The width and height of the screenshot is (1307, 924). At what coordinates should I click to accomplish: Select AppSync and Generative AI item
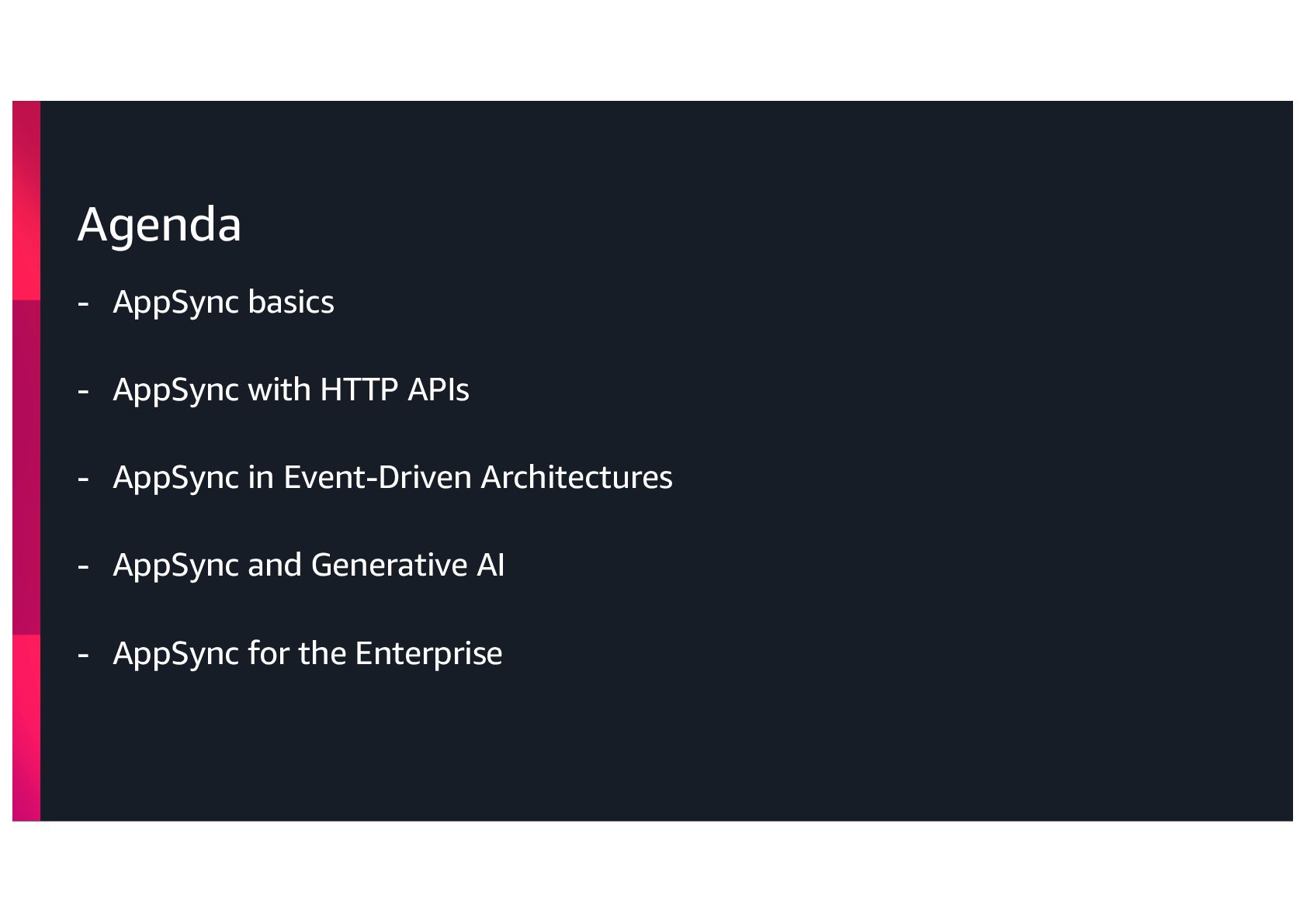308,565
